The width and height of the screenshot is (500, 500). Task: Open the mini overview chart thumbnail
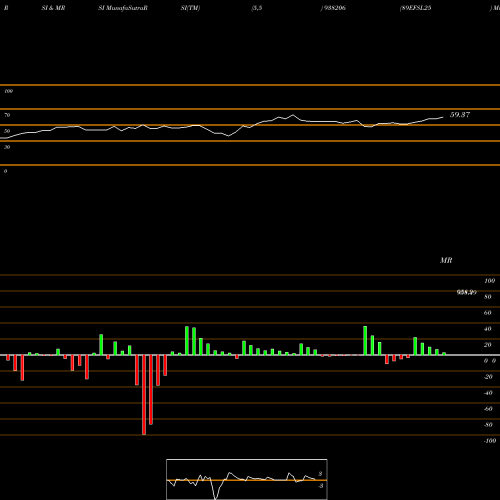point(247,479)
